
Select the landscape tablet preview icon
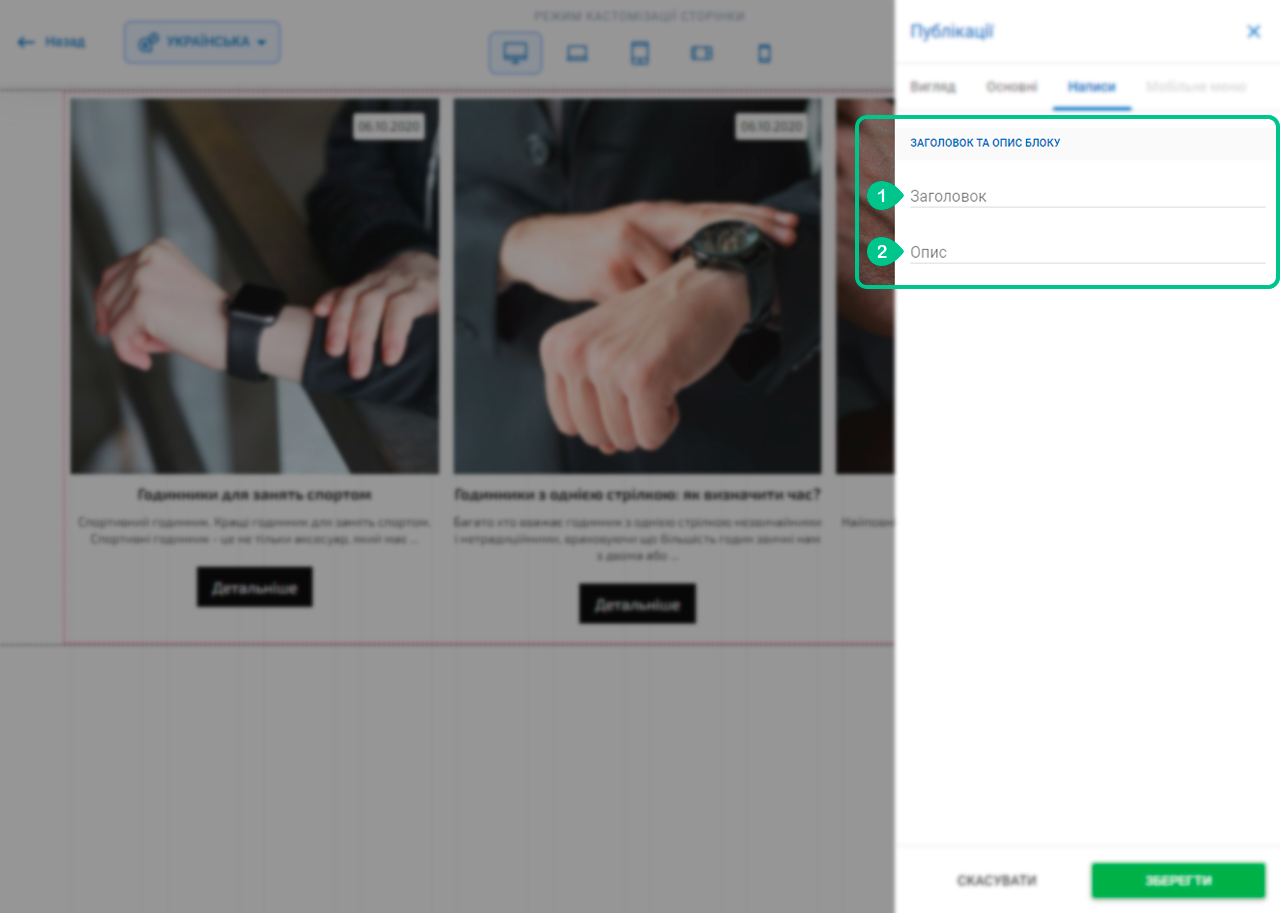click(x=701, y=54)
